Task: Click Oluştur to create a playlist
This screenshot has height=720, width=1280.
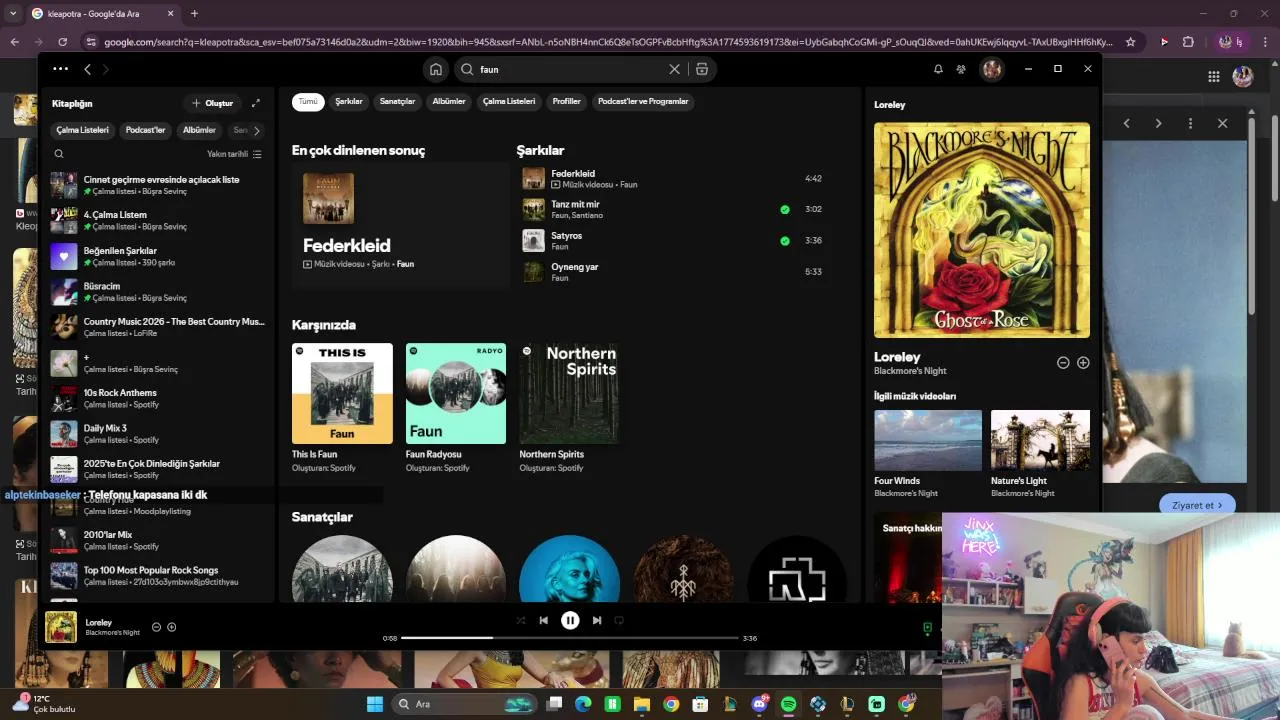Action: pyautogui.click(x=213, y=103)
